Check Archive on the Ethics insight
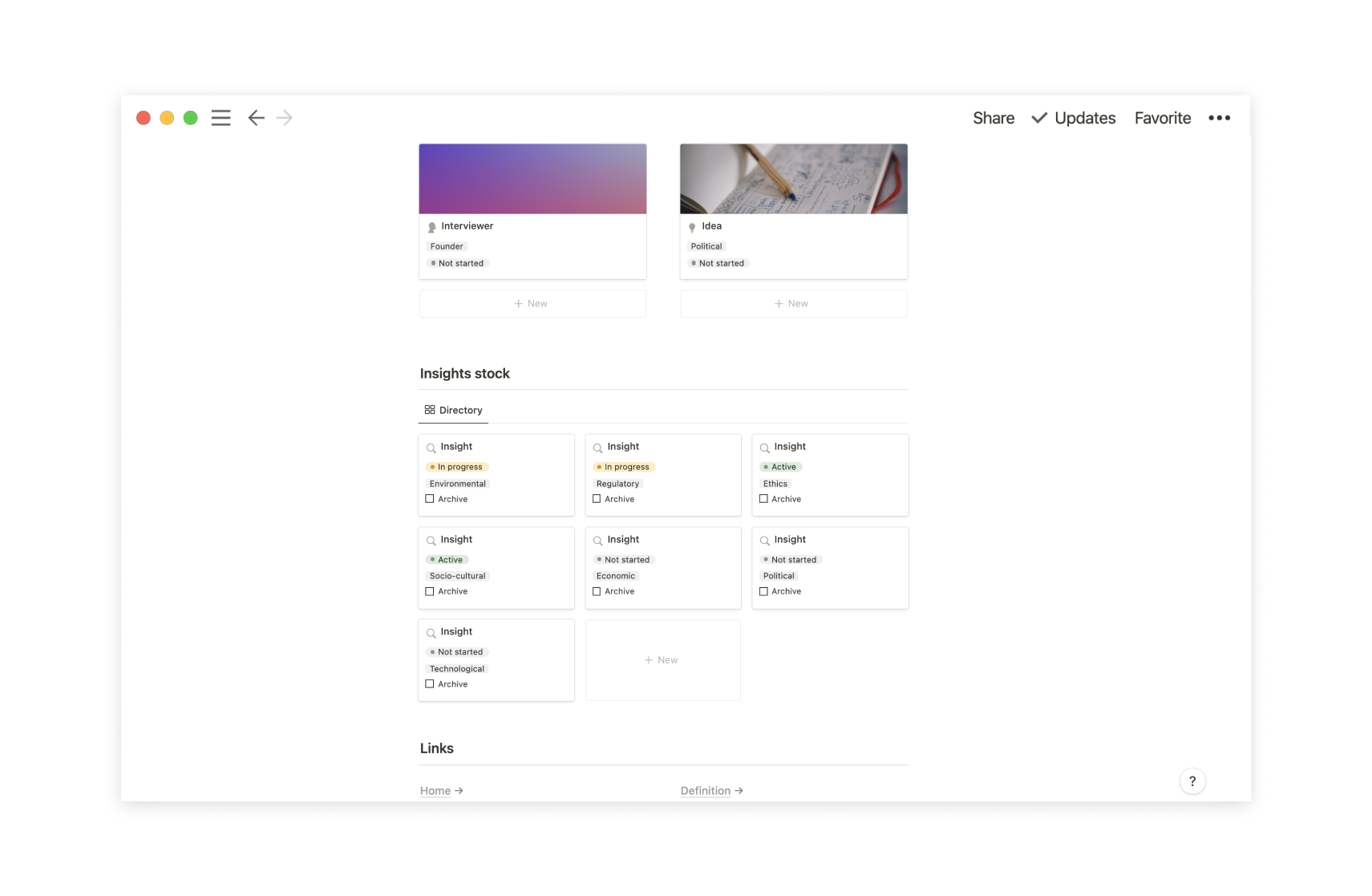 (763, 499)
